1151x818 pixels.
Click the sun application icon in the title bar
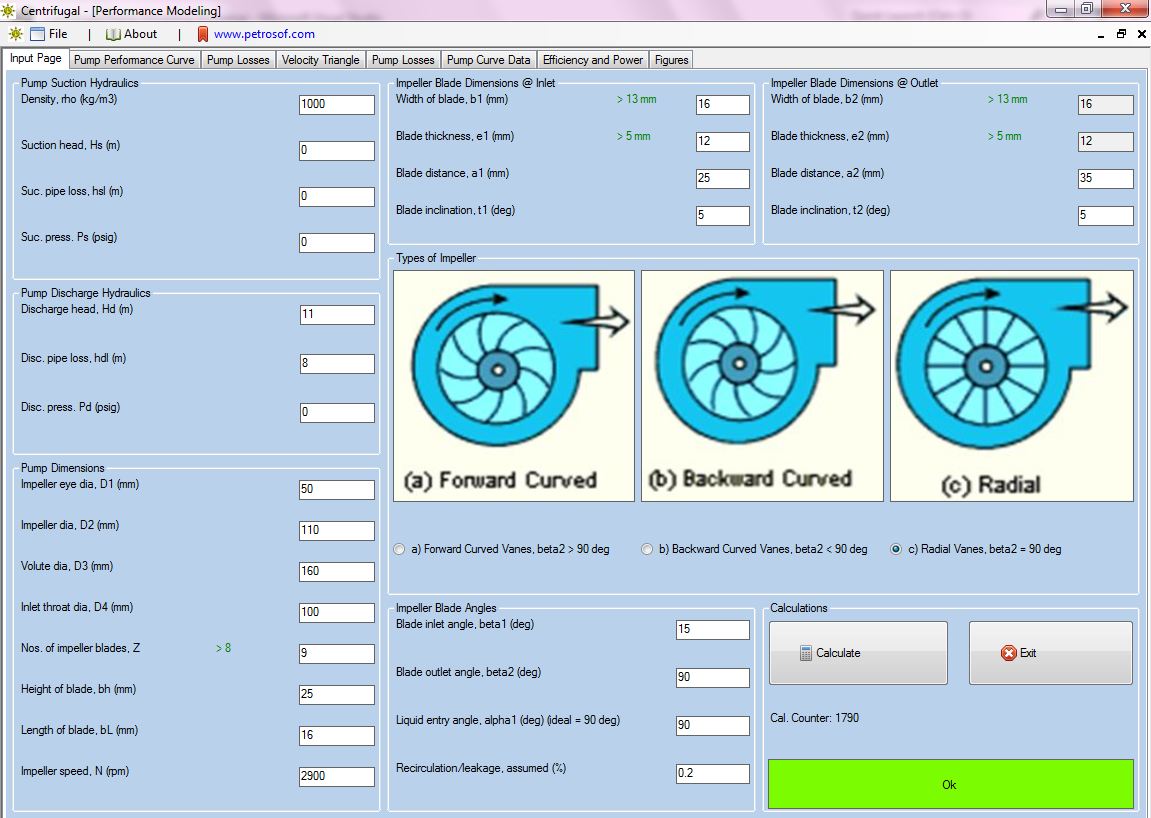pos(9,9)
